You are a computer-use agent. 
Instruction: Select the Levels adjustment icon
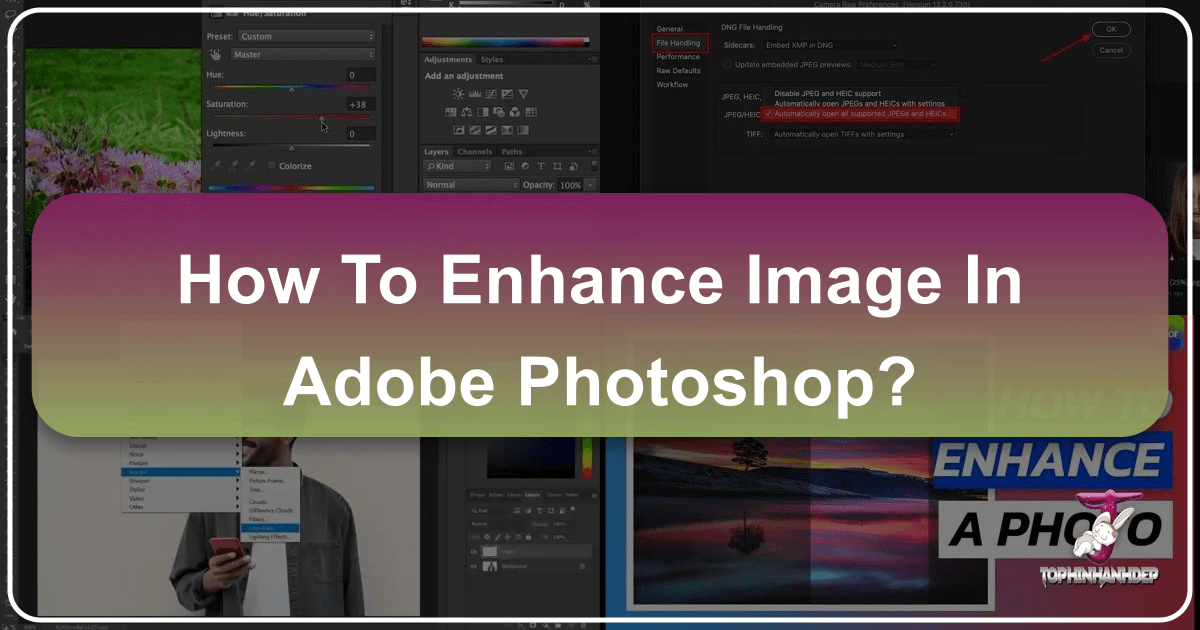(x=476, y=94)
